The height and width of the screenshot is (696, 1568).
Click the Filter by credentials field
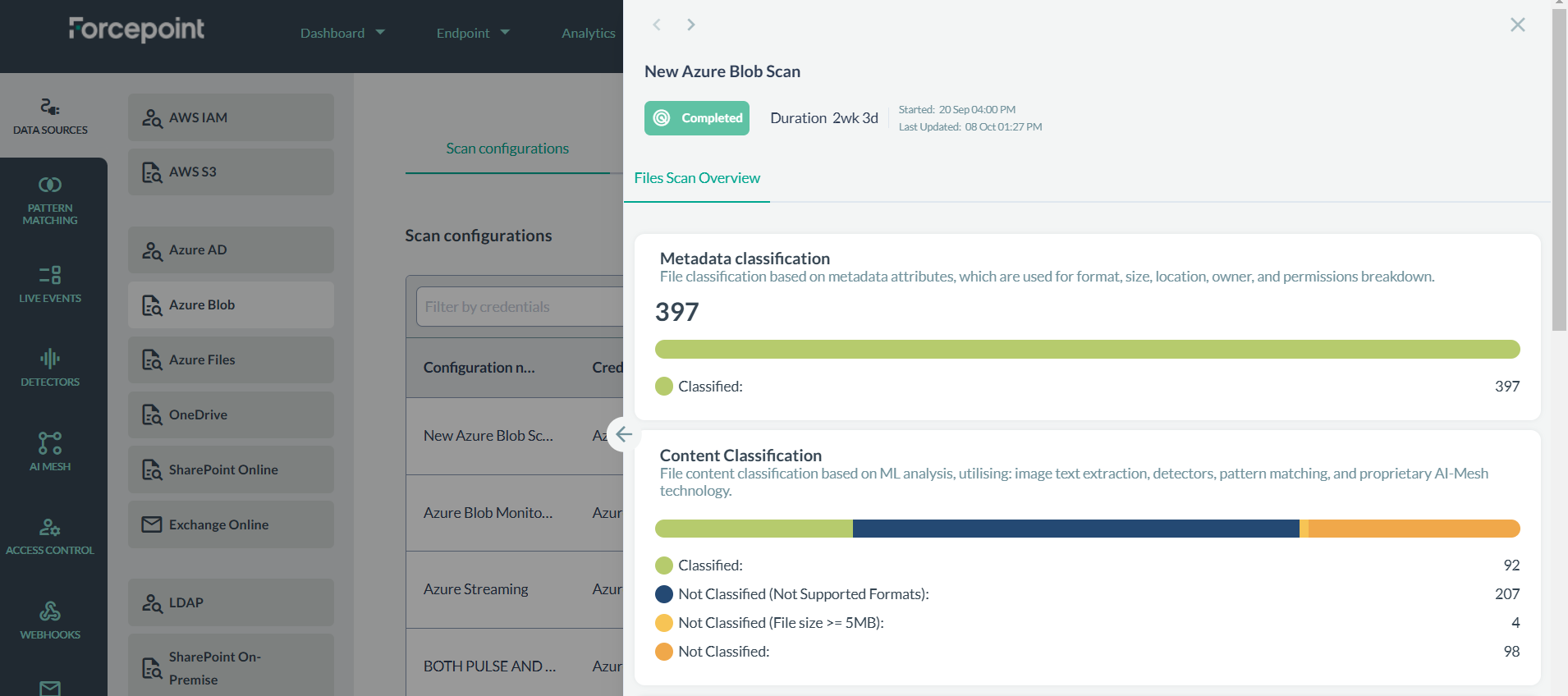click(519, 307)
